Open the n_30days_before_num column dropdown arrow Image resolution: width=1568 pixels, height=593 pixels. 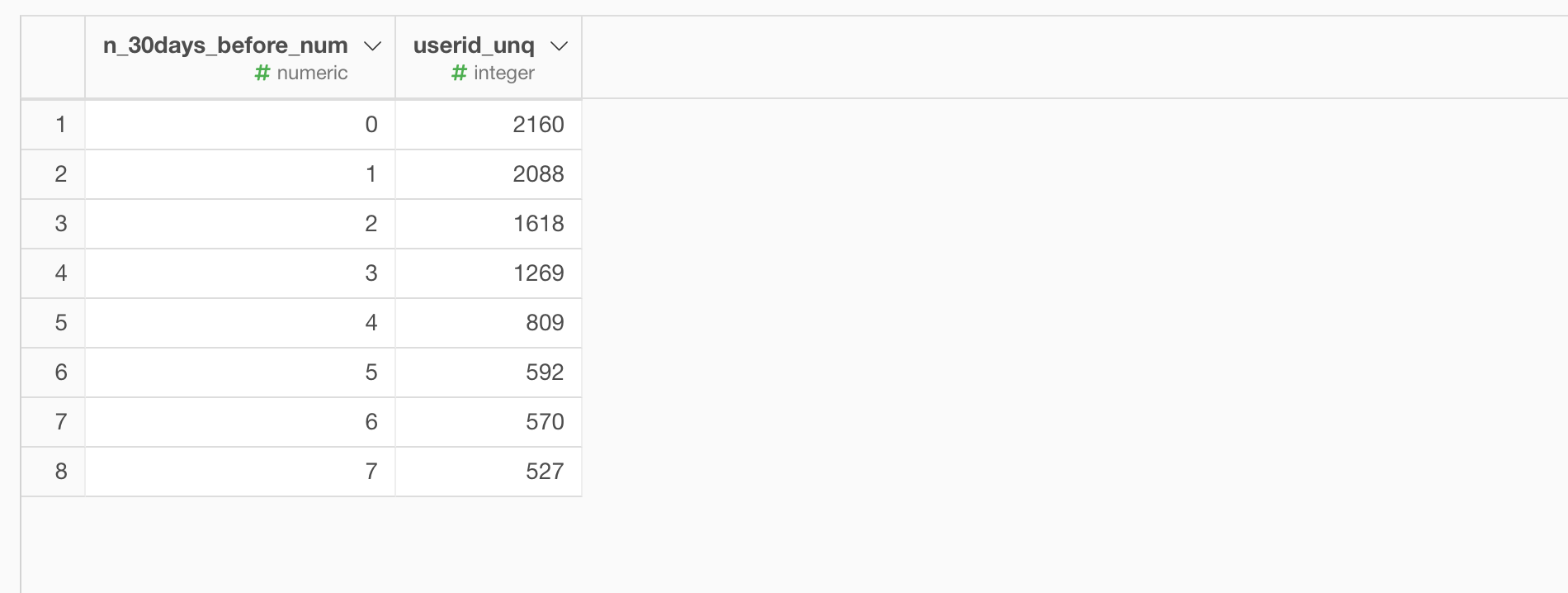[x=372, y=46]
